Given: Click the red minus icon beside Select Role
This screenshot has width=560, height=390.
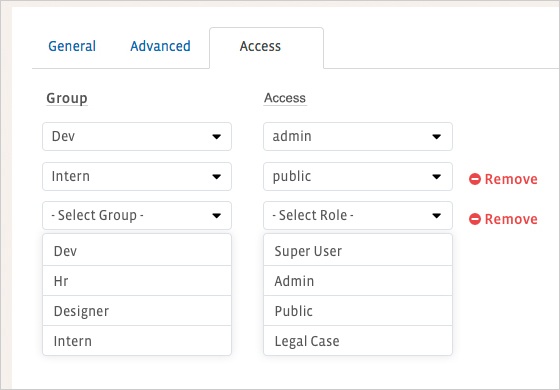Looking at the screenshot, I should tap(475, 219).
